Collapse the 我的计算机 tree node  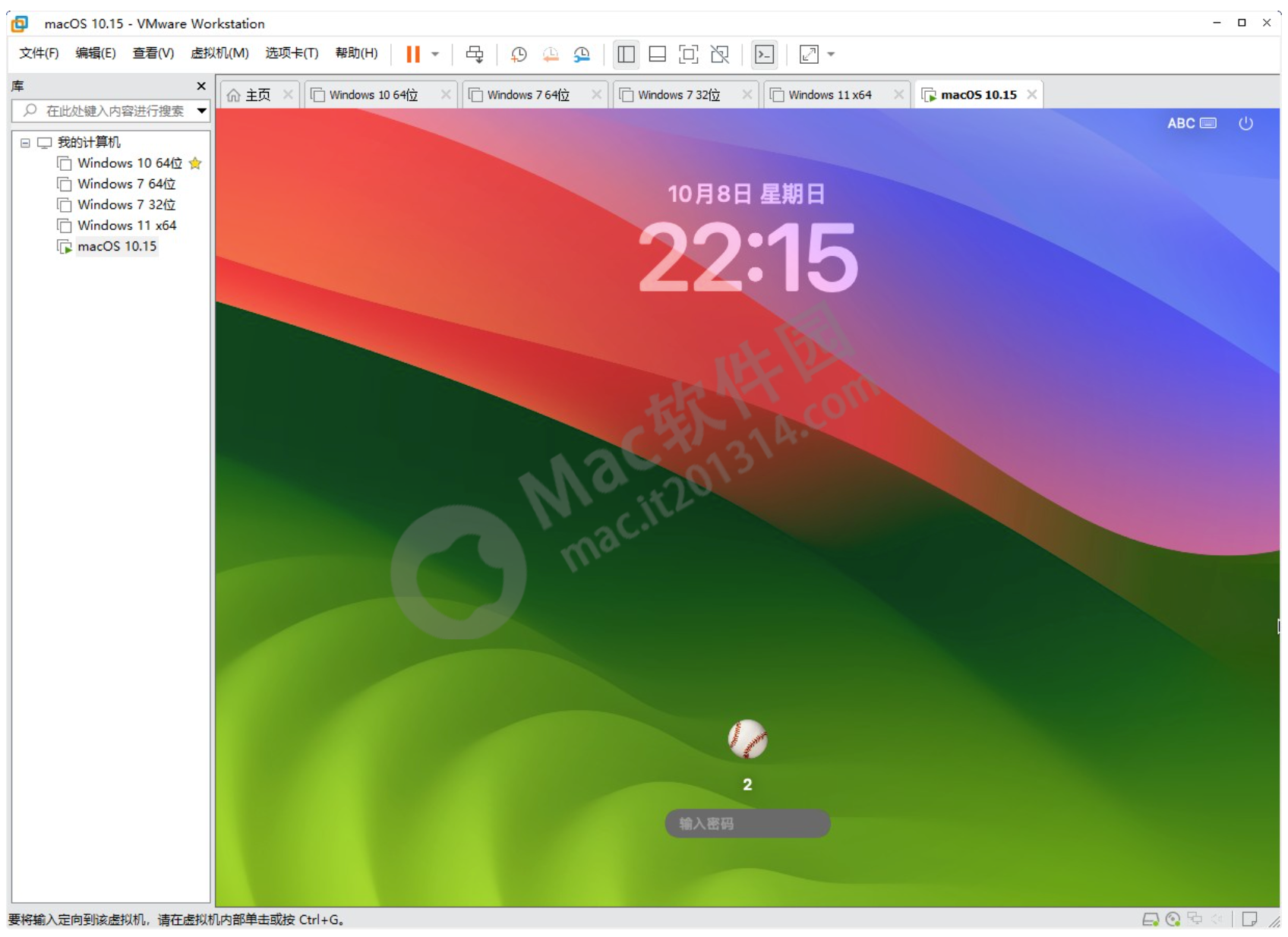click(25, 142)
